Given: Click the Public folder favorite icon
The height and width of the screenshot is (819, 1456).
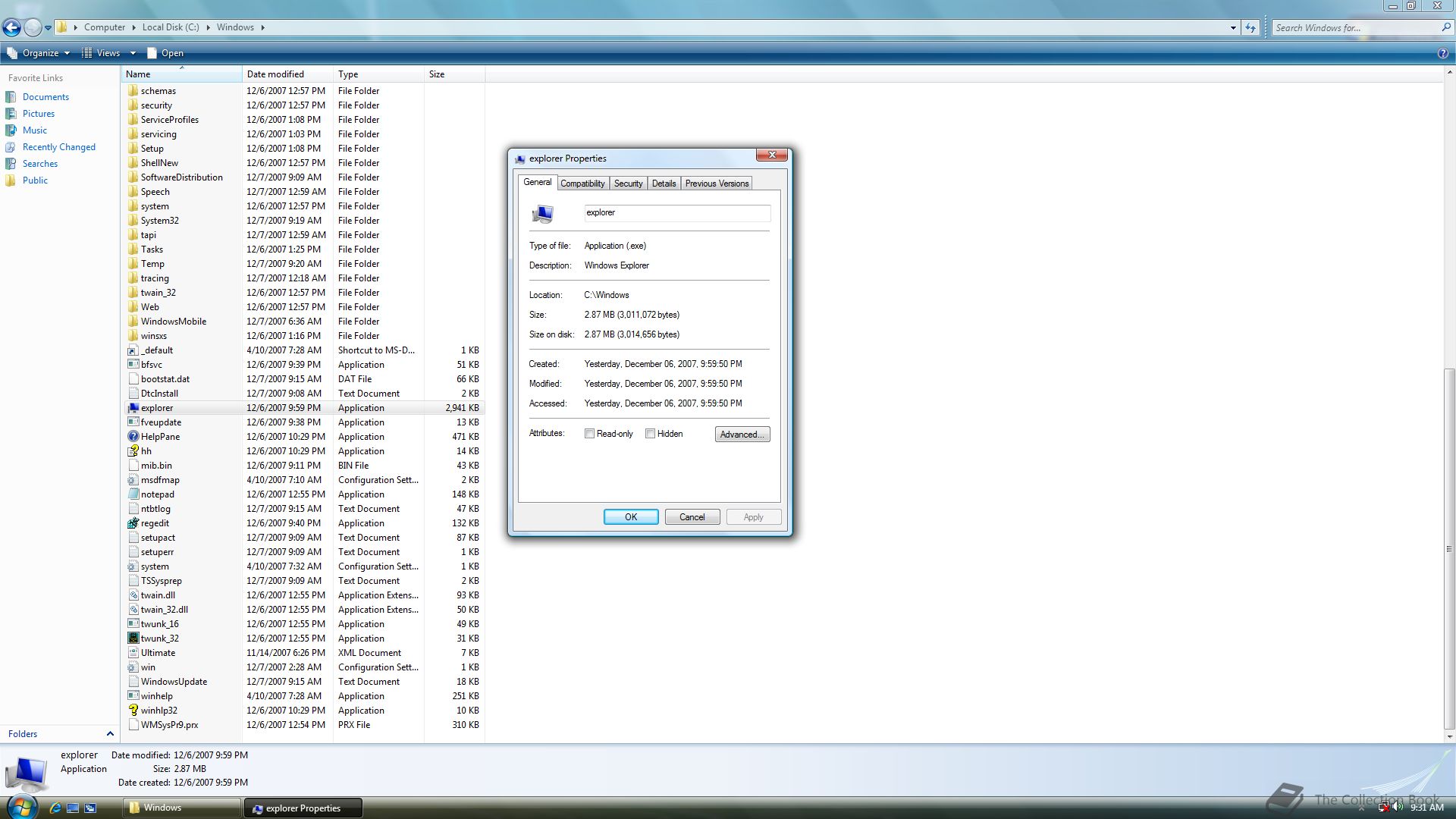Looking at the screenshot, I should click(11, 180).
